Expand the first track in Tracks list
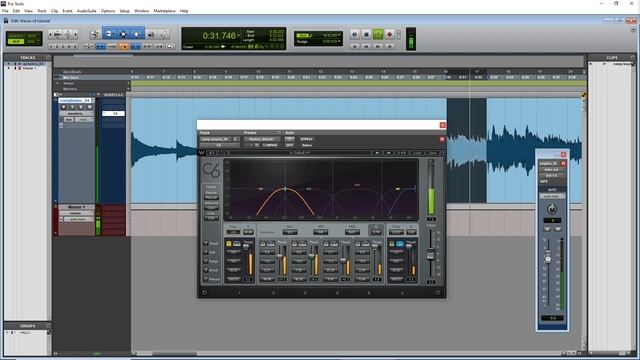640x360 pixels. pyautogui.click(x=9, y=64)
